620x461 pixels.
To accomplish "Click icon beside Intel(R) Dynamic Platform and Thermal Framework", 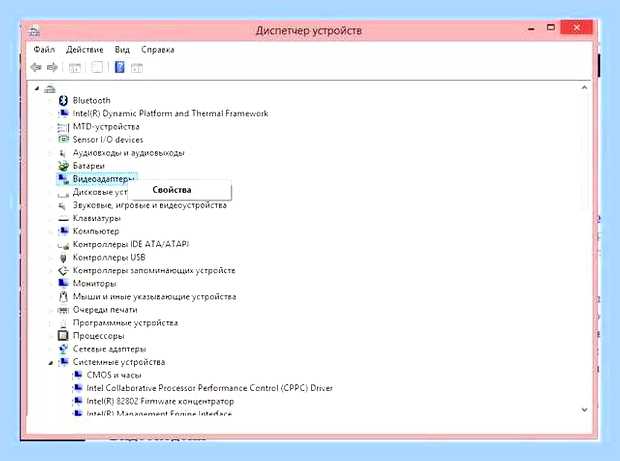I will pos(63,113).
